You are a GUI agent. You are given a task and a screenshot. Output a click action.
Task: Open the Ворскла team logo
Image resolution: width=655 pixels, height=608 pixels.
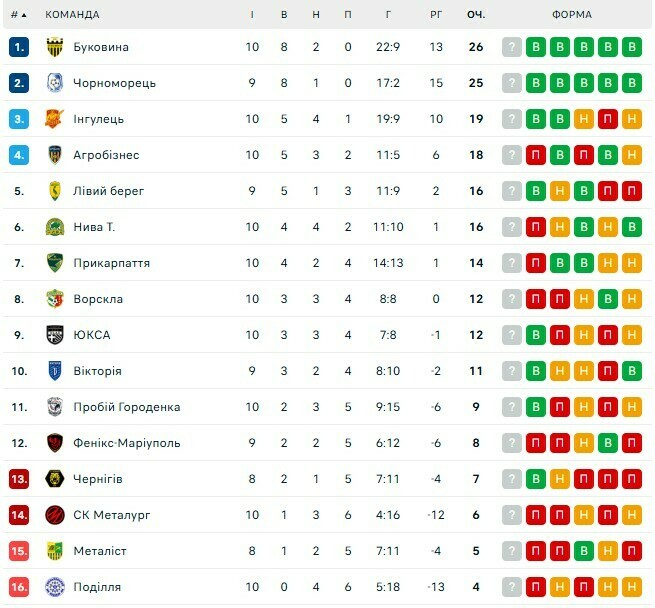[55, 299]
